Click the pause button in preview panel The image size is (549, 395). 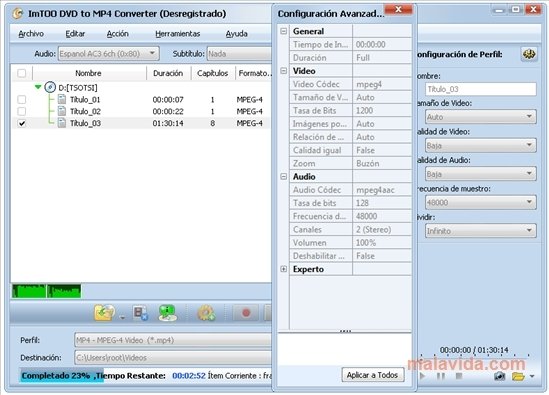[x=441, y=376]
